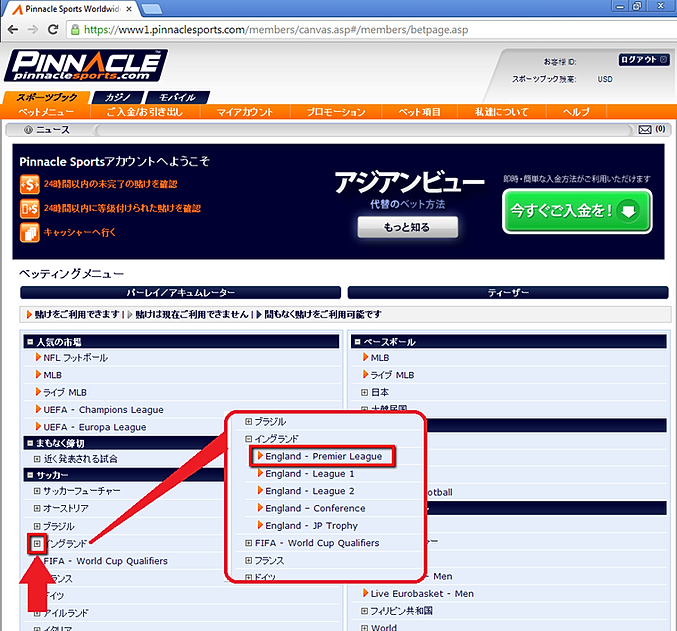Open the mail envelope inbox icon
Screen dimensions: 677x631
pyautogui.click(x=645, y=130)
